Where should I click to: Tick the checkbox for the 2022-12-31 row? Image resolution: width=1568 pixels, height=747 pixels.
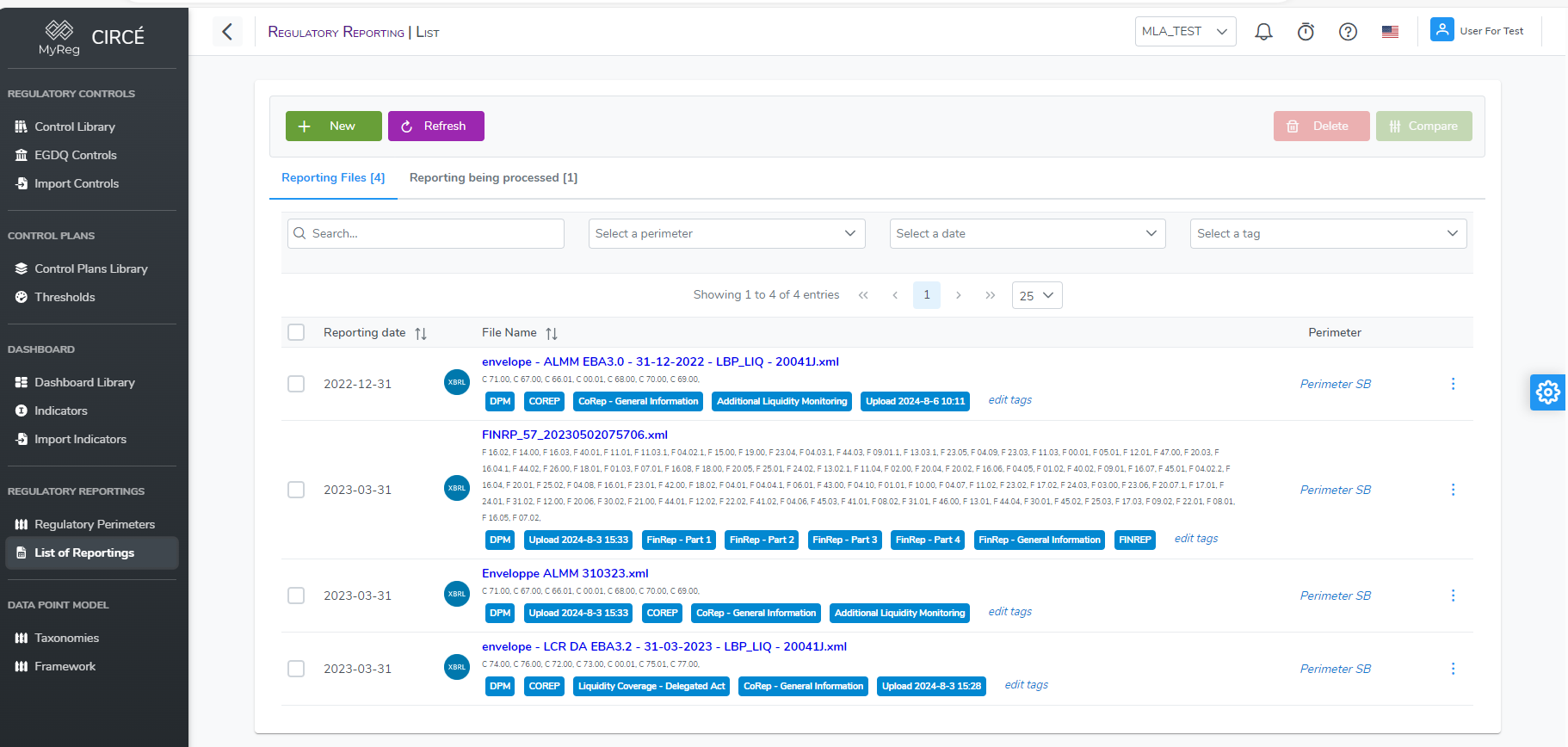tap(296, 384)
